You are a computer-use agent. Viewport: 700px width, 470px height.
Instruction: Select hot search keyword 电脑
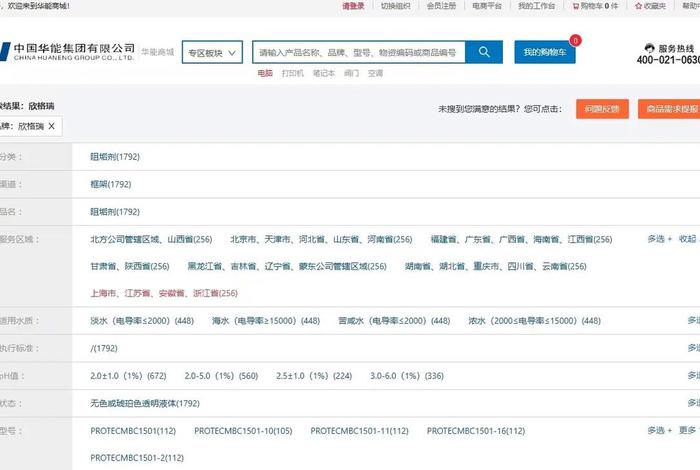(x=265, y=73)
